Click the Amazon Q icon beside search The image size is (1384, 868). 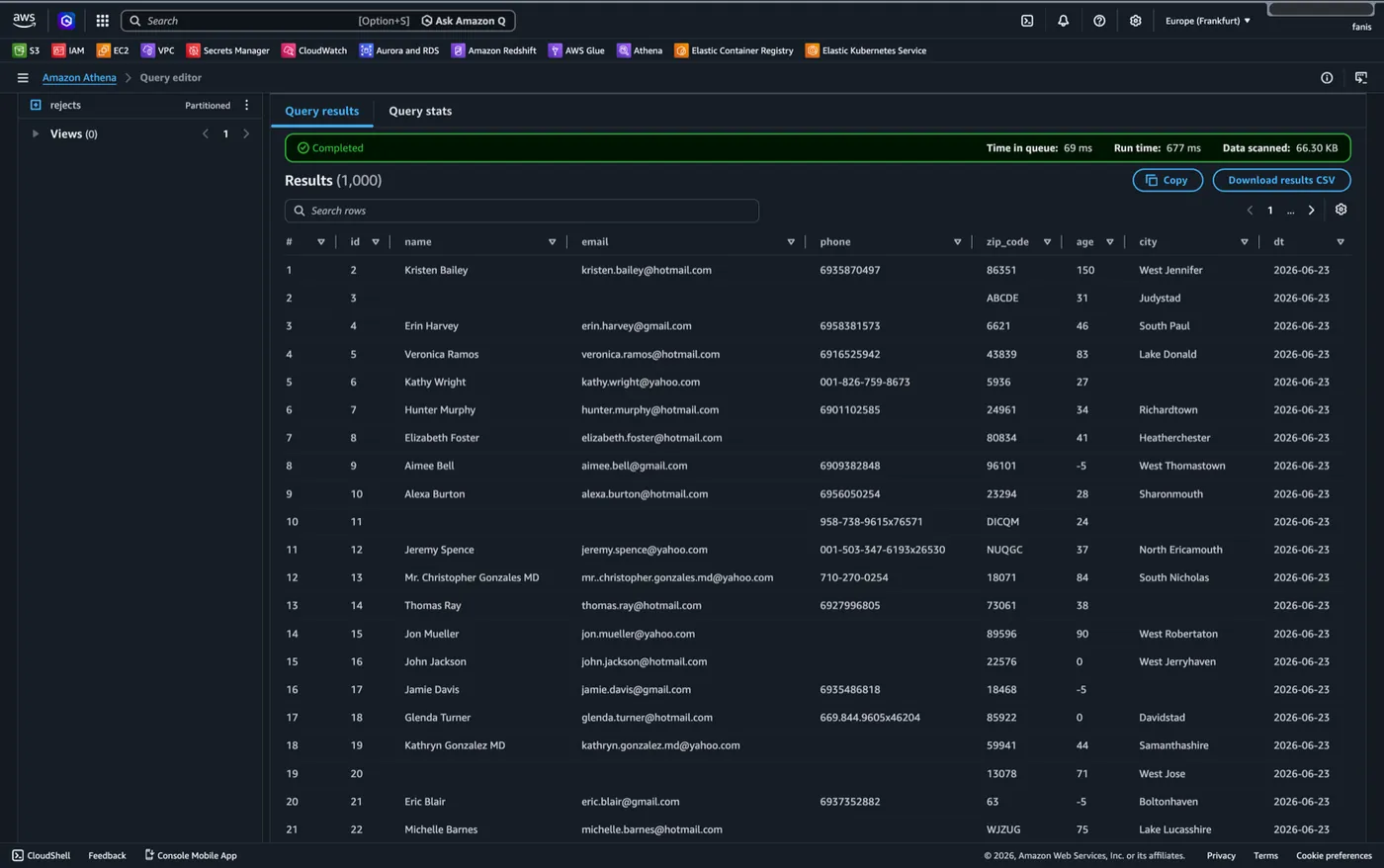click(66, 20)
